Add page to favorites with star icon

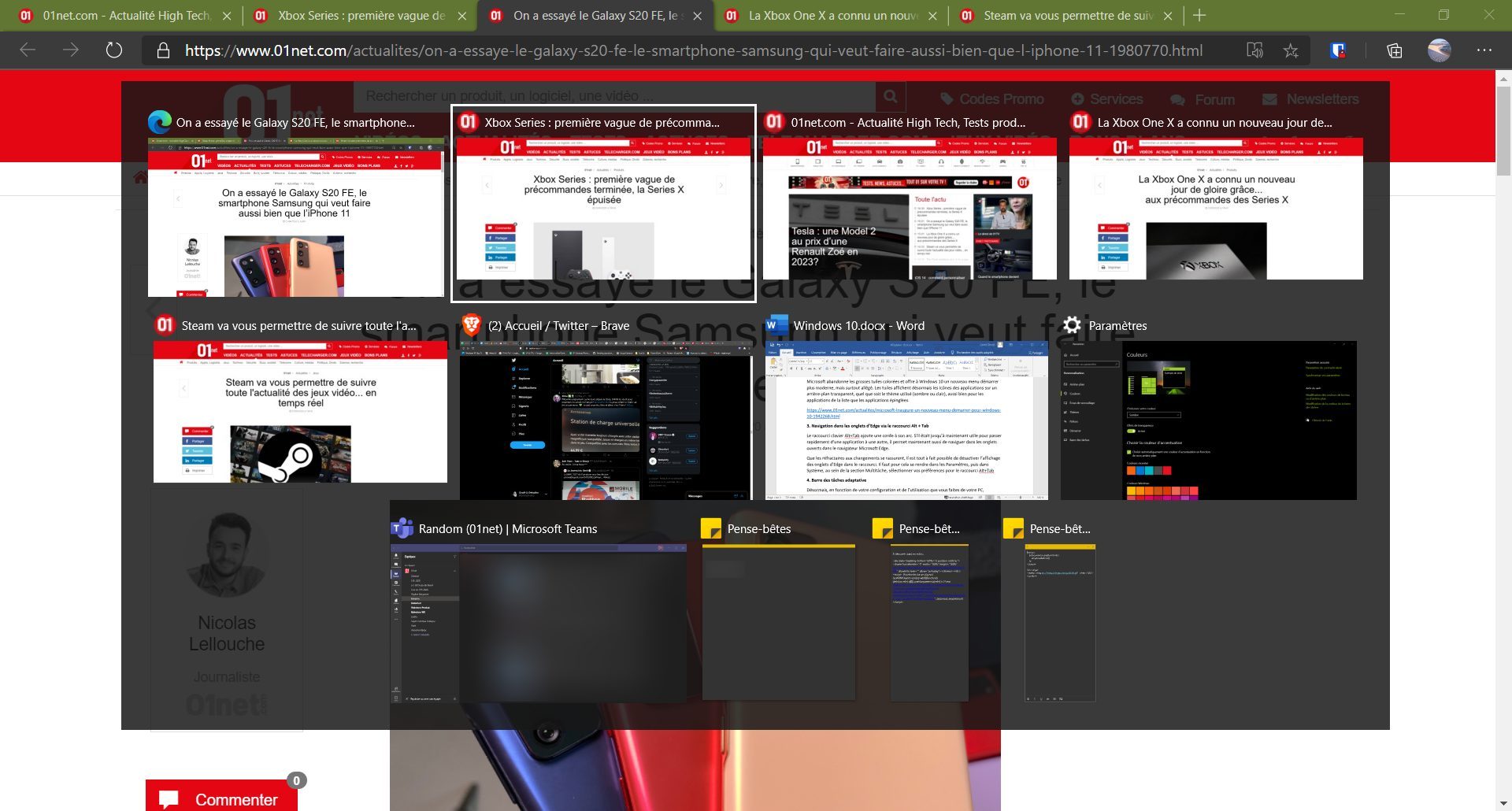(x=1290, y=50)
